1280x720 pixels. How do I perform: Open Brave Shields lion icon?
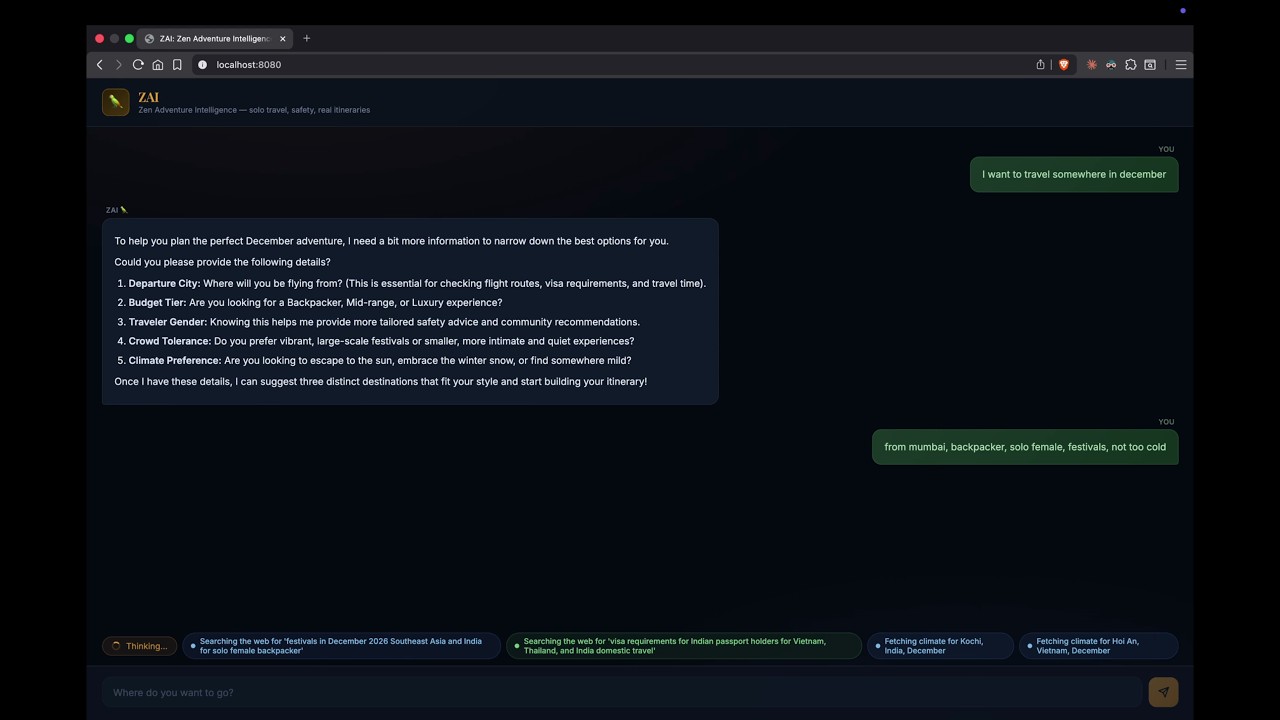1063,65
